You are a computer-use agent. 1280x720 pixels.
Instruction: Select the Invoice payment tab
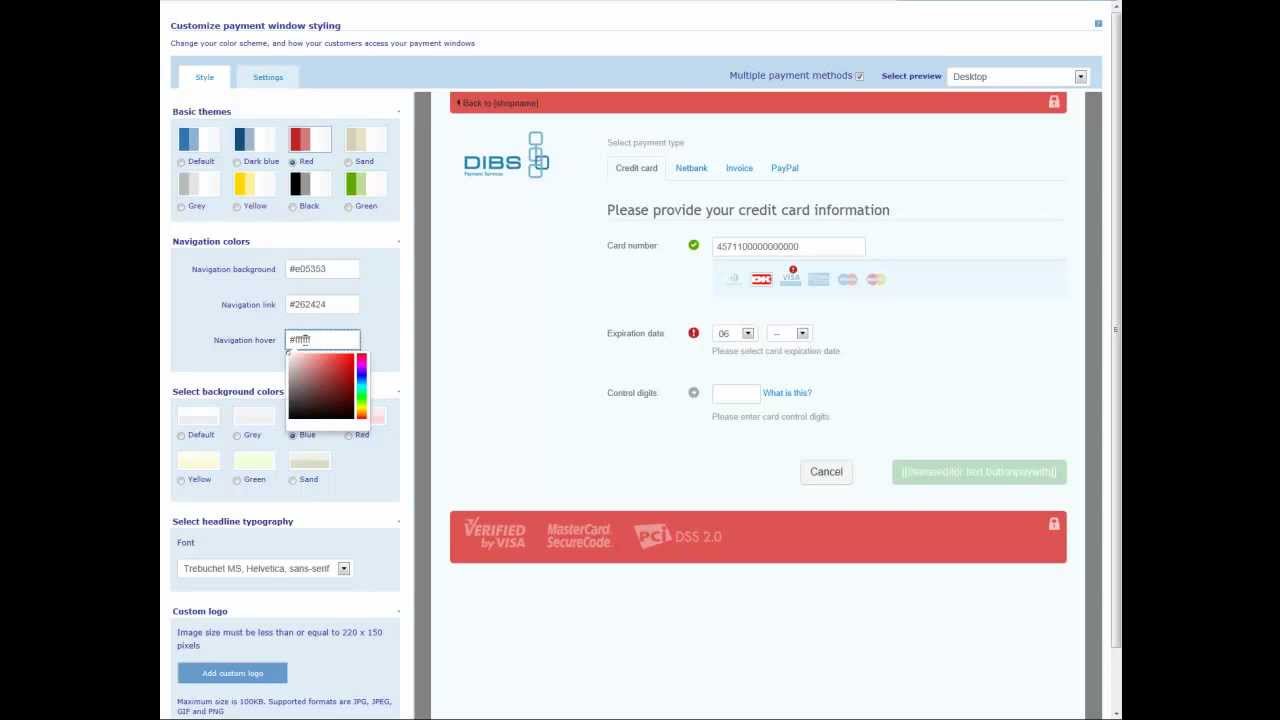[739, 168]
